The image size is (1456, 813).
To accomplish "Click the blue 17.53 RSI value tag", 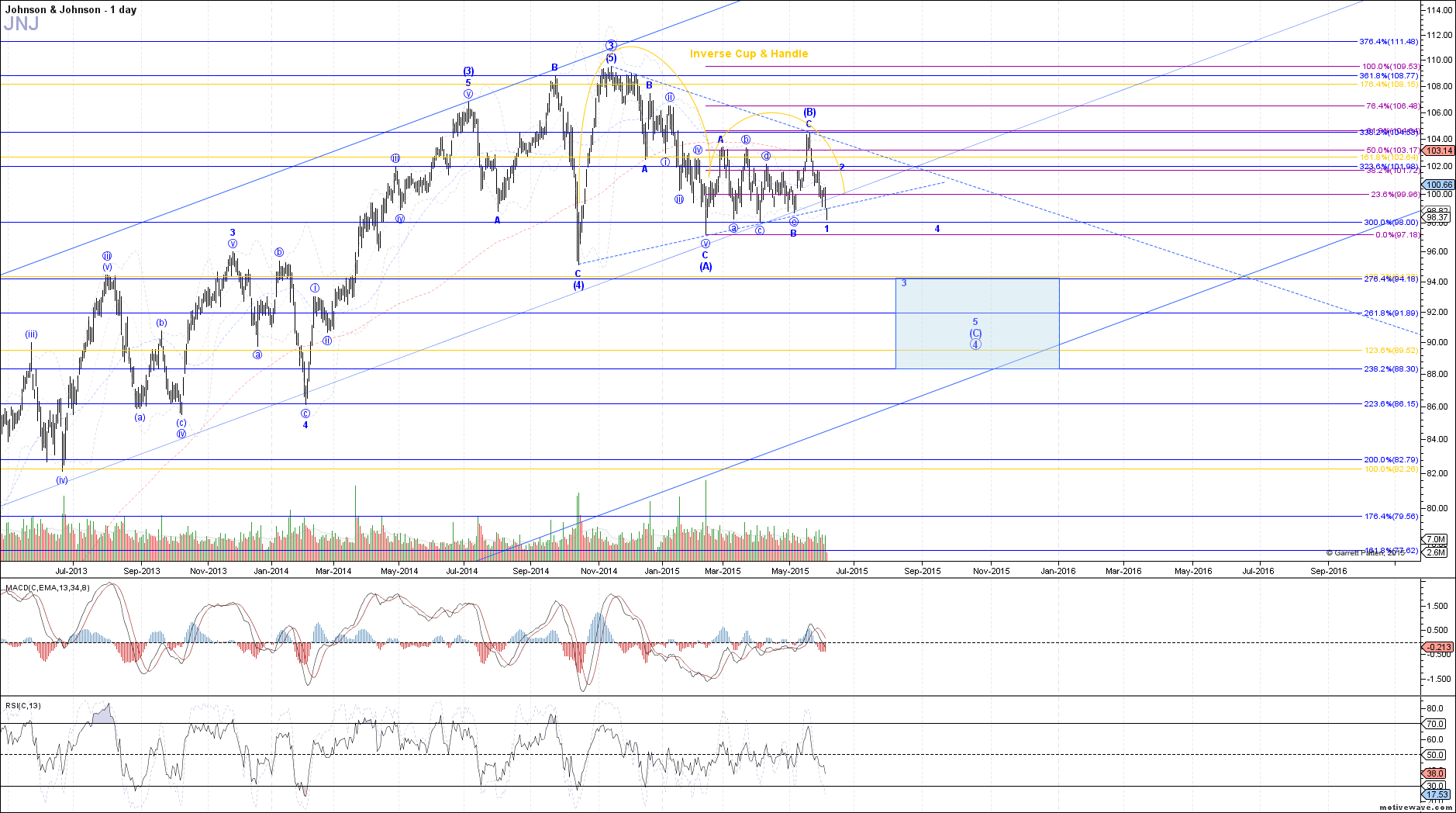I will [1437, 794].
